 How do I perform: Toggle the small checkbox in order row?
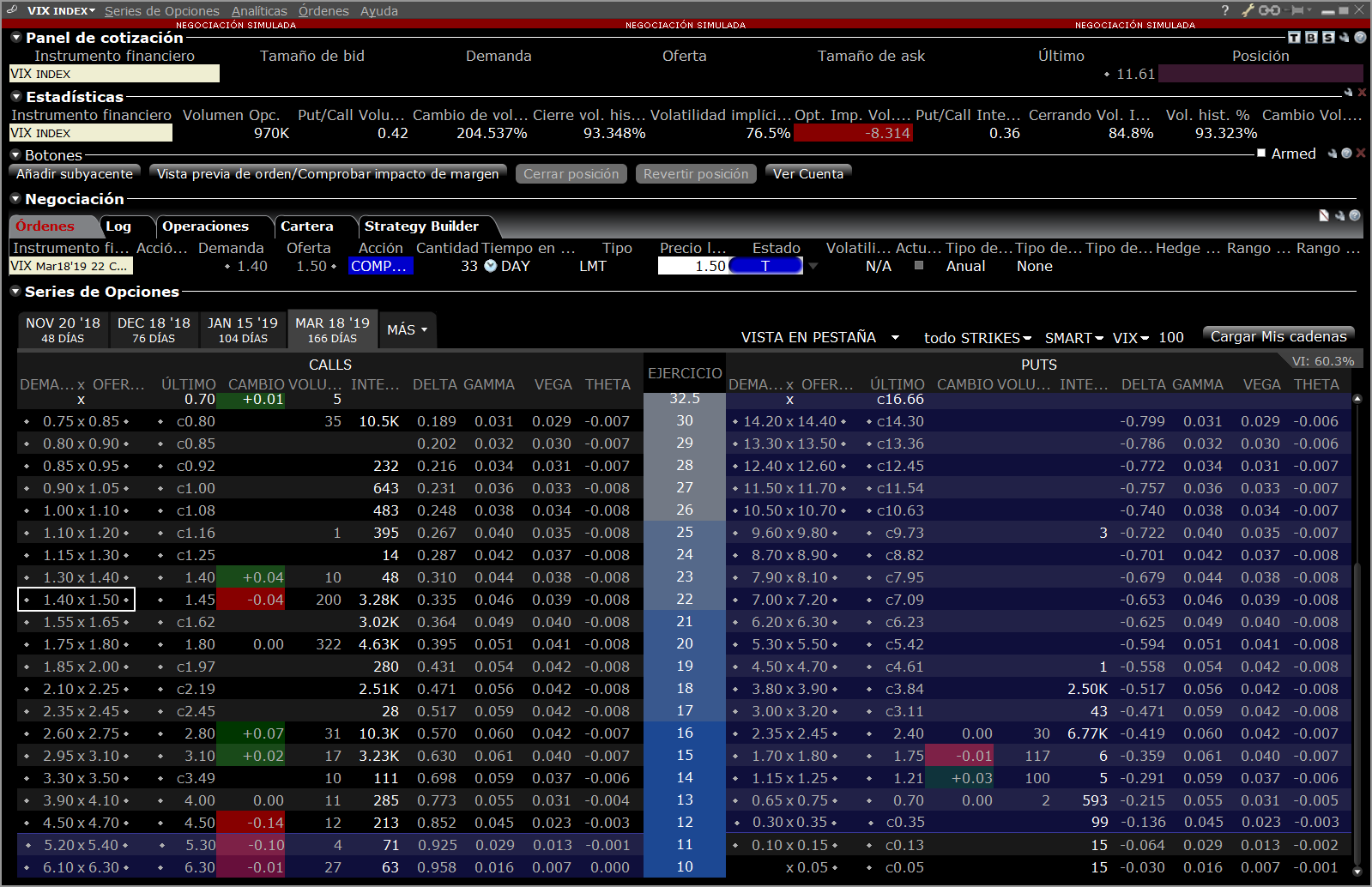tap(919, 266)
